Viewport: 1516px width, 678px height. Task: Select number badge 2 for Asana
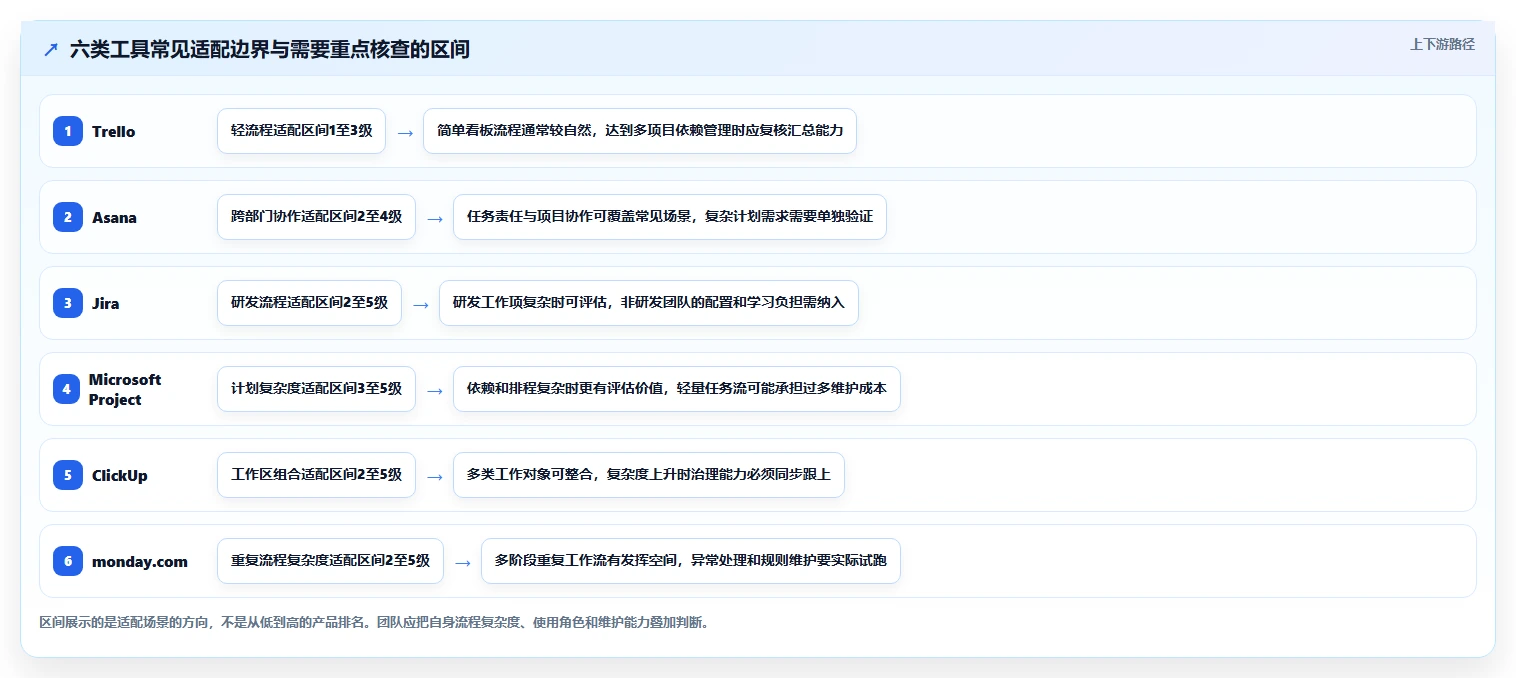tap(68, 217)
